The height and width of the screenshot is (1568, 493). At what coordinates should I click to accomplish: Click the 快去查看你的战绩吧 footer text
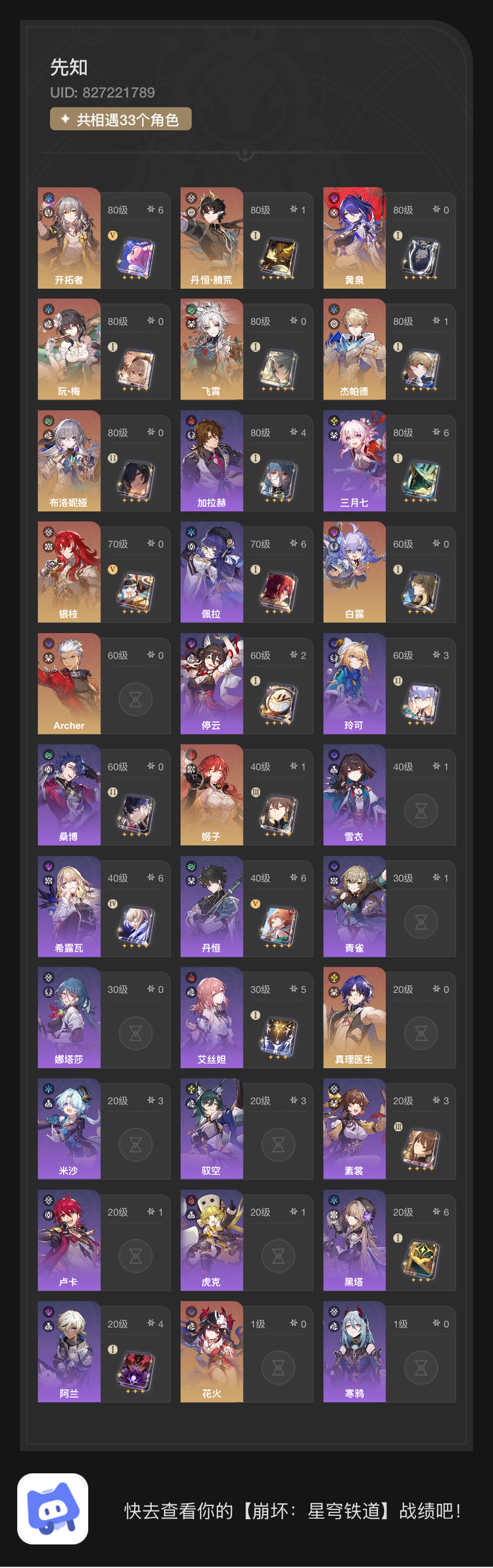tap(293, 1511)
